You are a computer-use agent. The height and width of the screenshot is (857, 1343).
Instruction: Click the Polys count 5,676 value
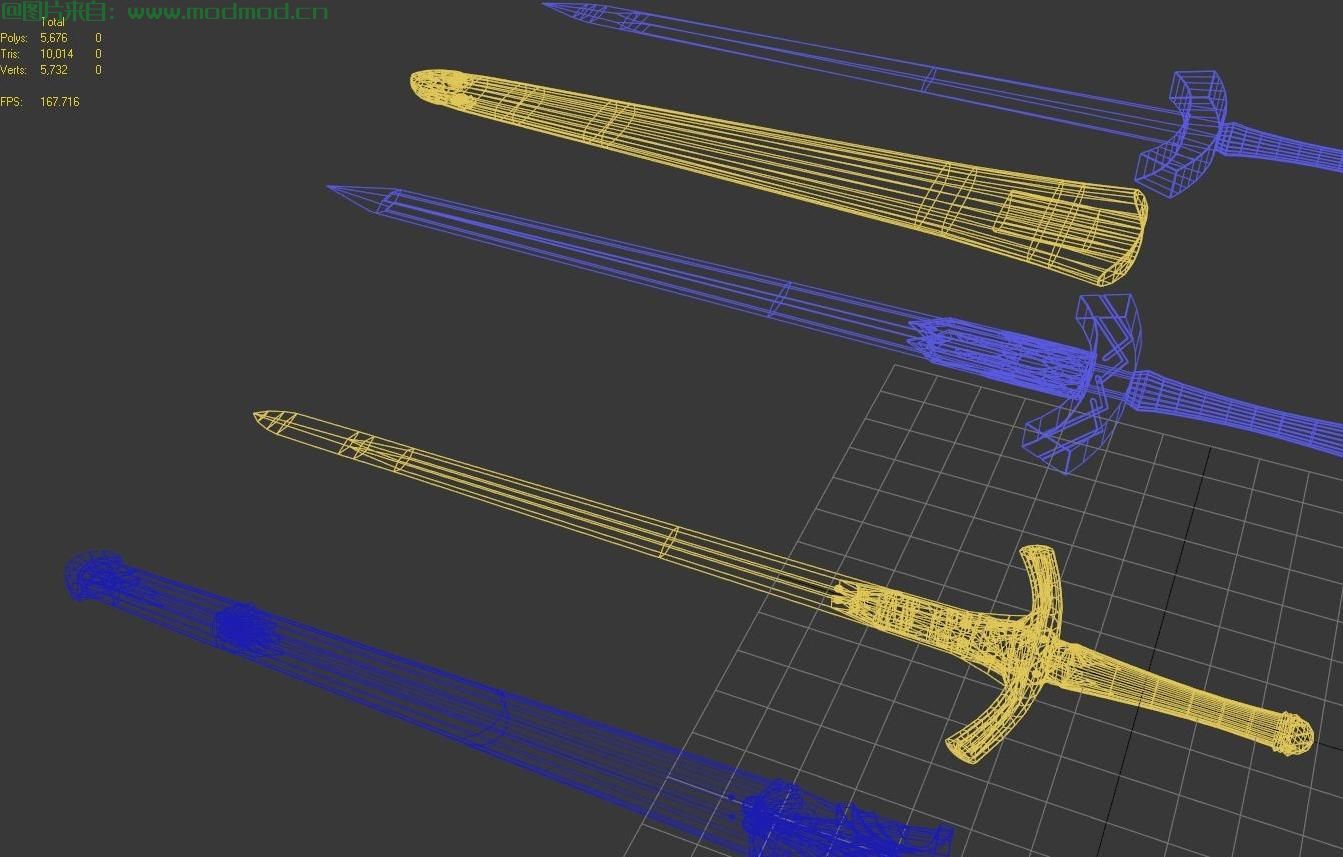(x=54, y=38)
